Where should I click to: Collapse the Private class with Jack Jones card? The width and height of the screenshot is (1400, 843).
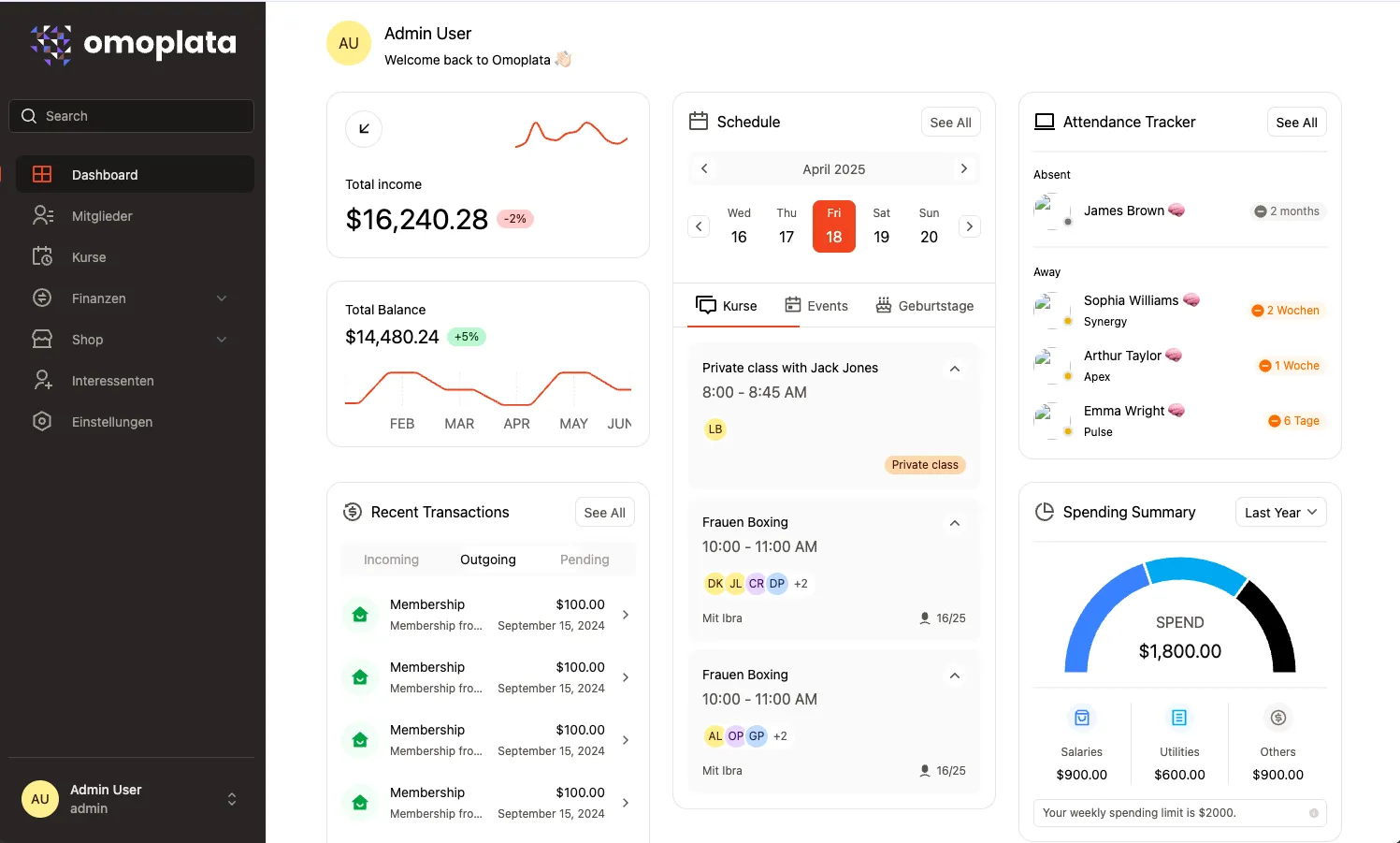click(955, 369)
